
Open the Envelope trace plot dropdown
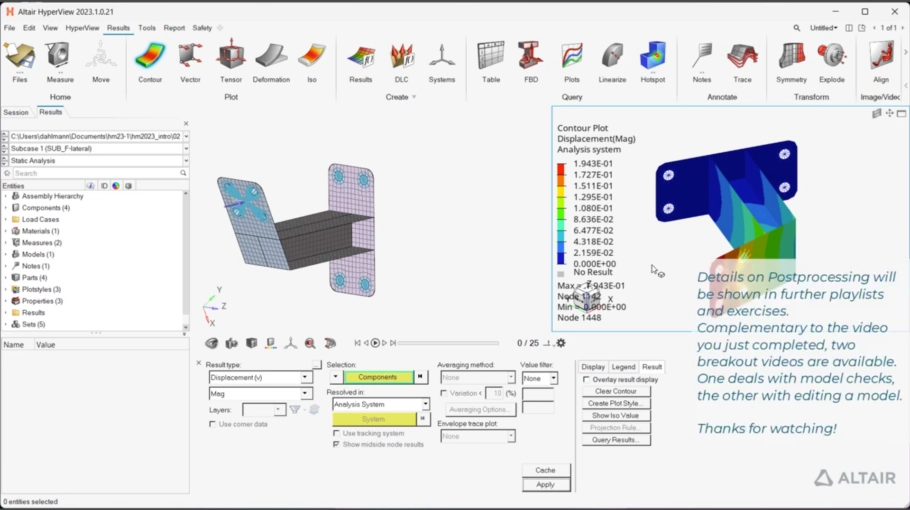pos(477,436)
